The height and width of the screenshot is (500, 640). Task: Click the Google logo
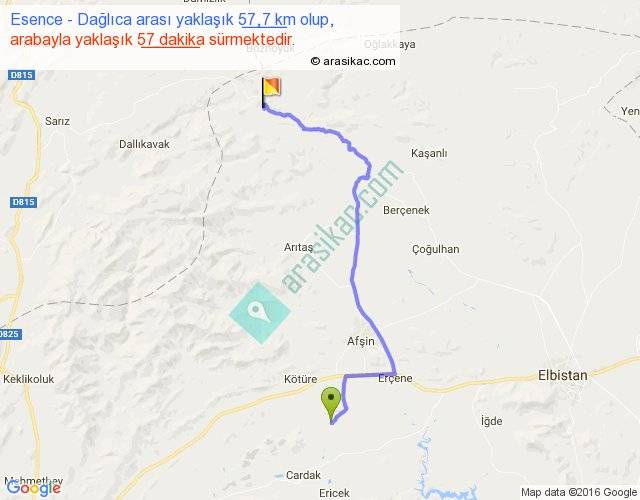click(x=33, y=488)
